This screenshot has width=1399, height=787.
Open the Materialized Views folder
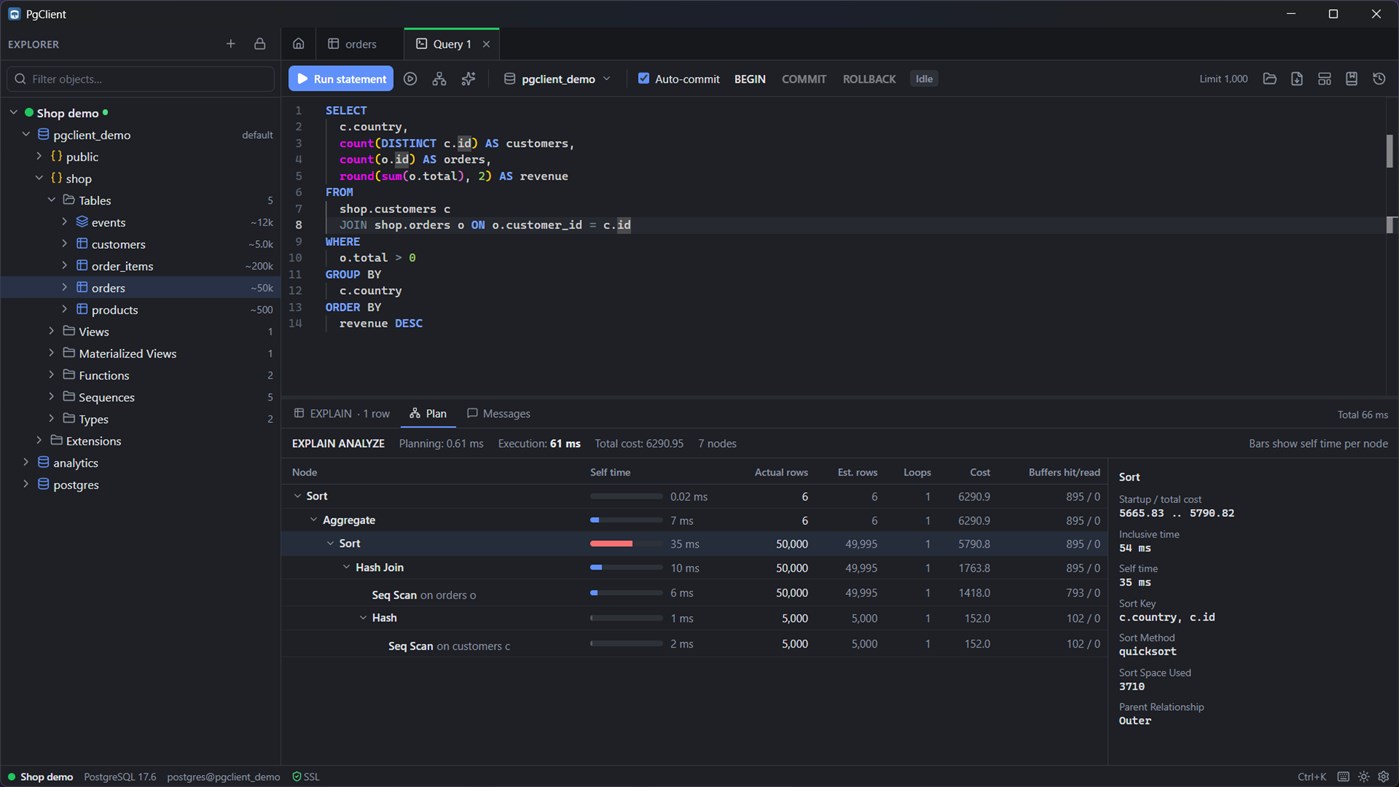pyautogui.click(x=140, y=353)
